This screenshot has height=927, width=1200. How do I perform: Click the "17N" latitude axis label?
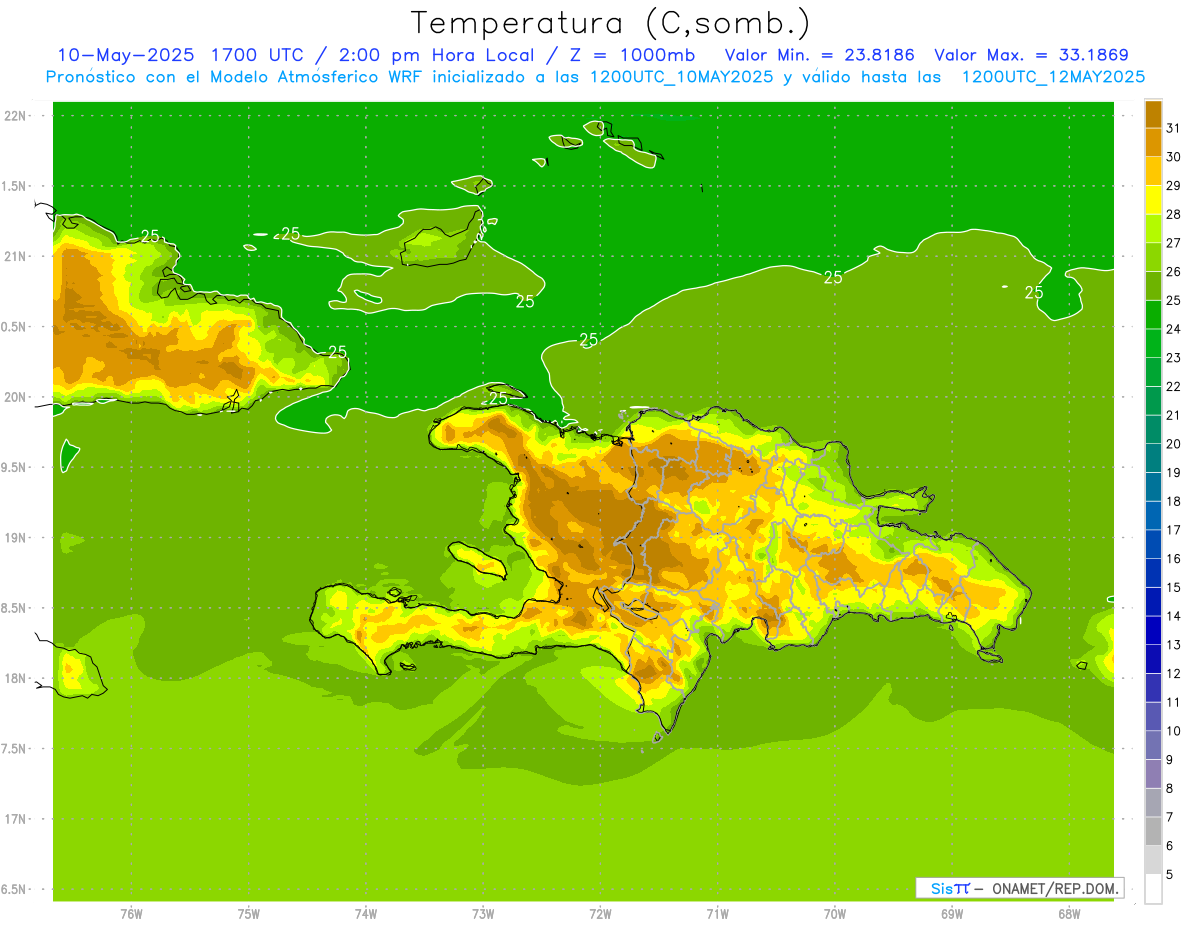[15, 819]
